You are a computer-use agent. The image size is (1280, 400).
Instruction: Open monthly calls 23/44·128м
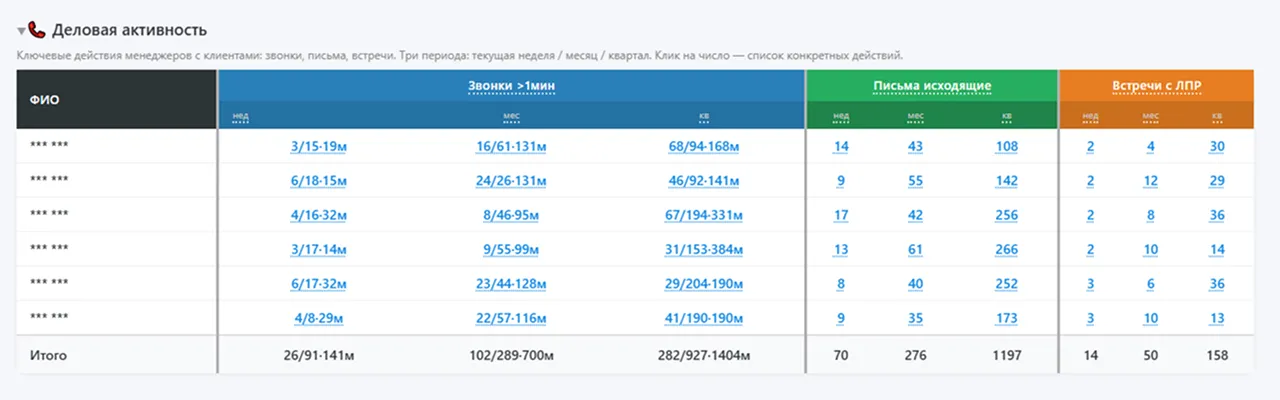pyautogui.click(x=511, y=284)
